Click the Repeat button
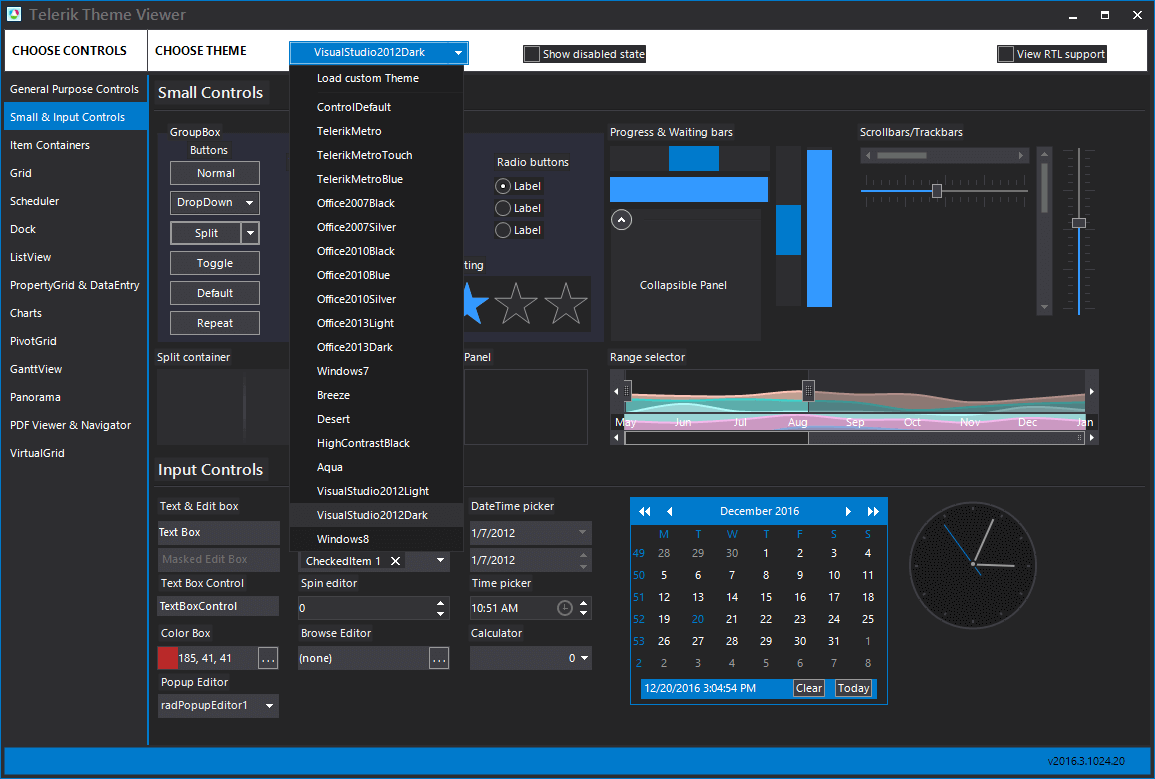1155x779 pixels. click(x=215, y=323)
